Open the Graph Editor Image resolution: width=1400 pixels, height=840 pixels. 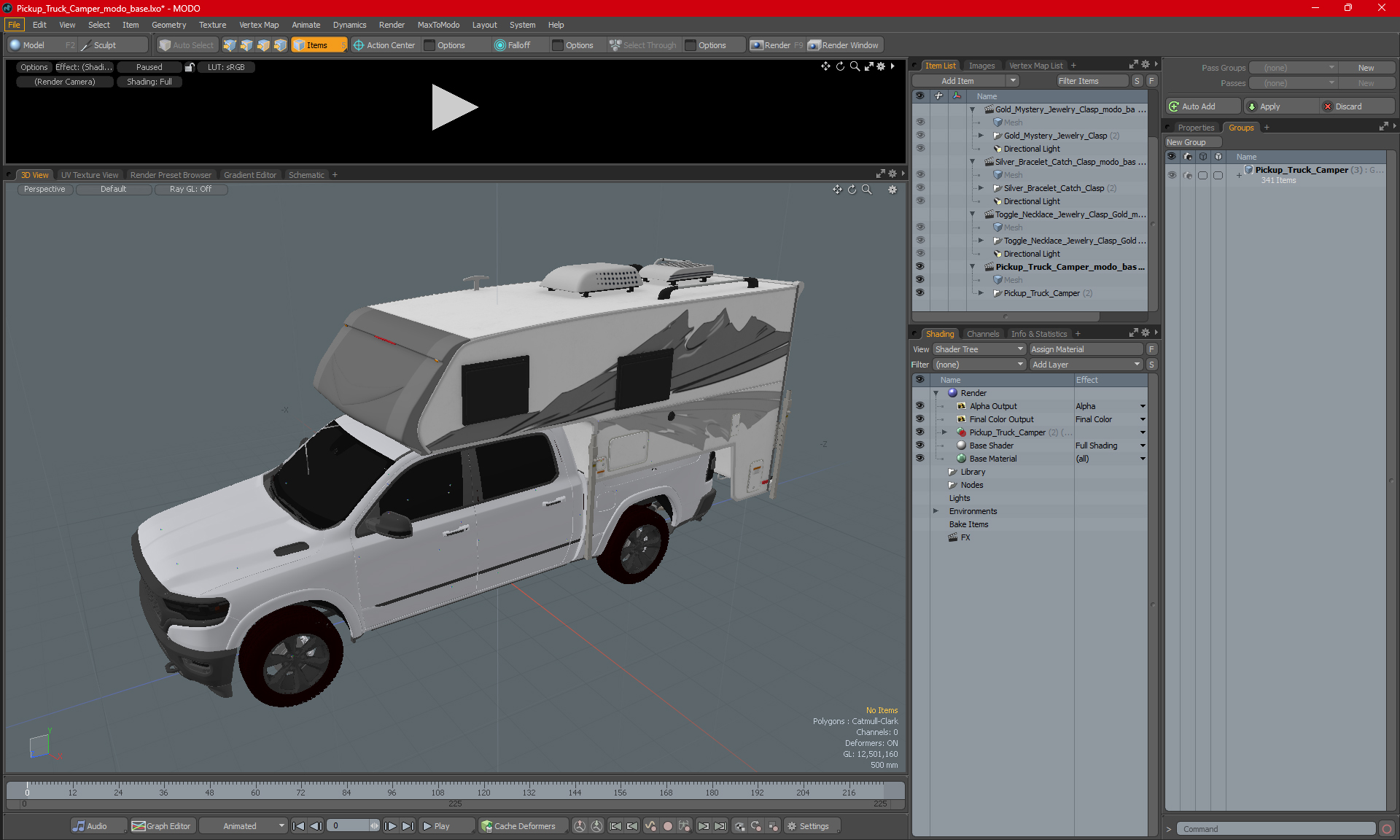pyautogui.click(x=161, y=826)
